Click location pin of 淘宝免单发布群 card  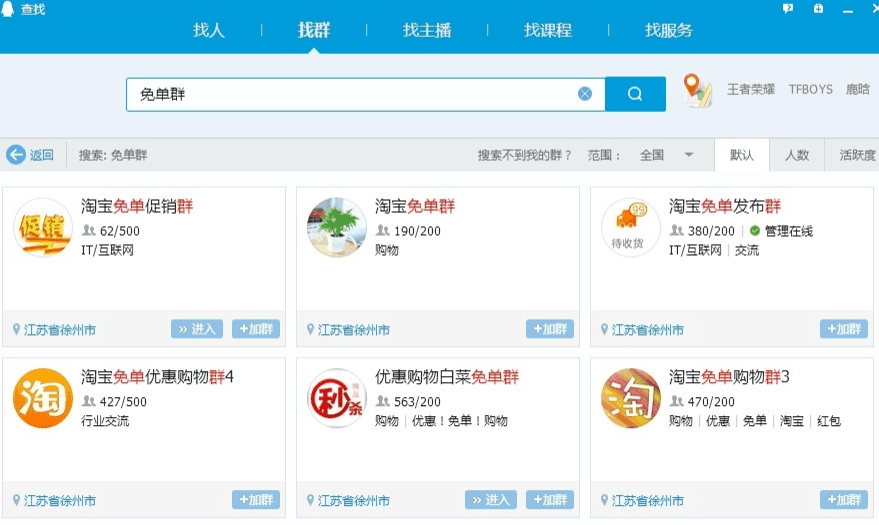(x=604, y=329)
